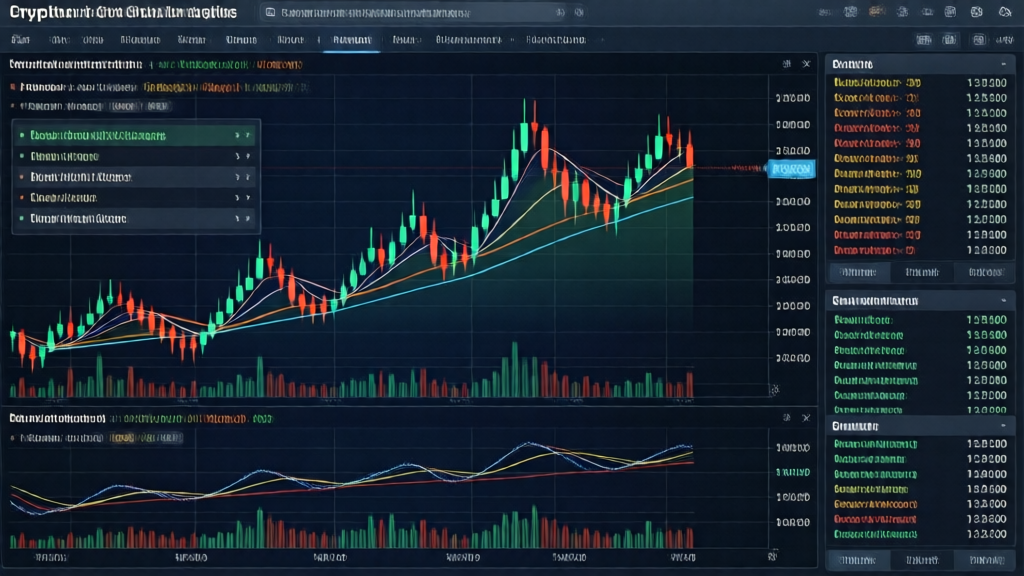Click the rightmost icon in the top-right toolbar

1004,12
